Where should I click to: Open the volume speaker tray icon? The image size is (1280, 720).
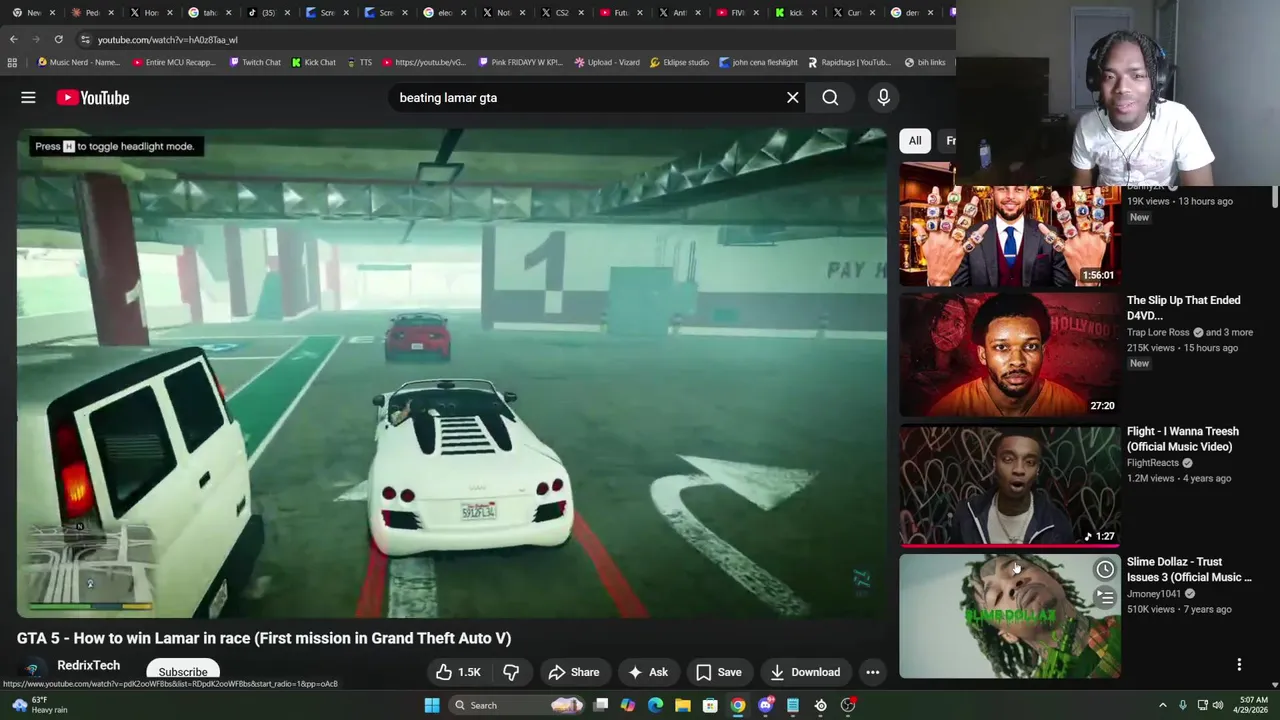coord(1218,705)
